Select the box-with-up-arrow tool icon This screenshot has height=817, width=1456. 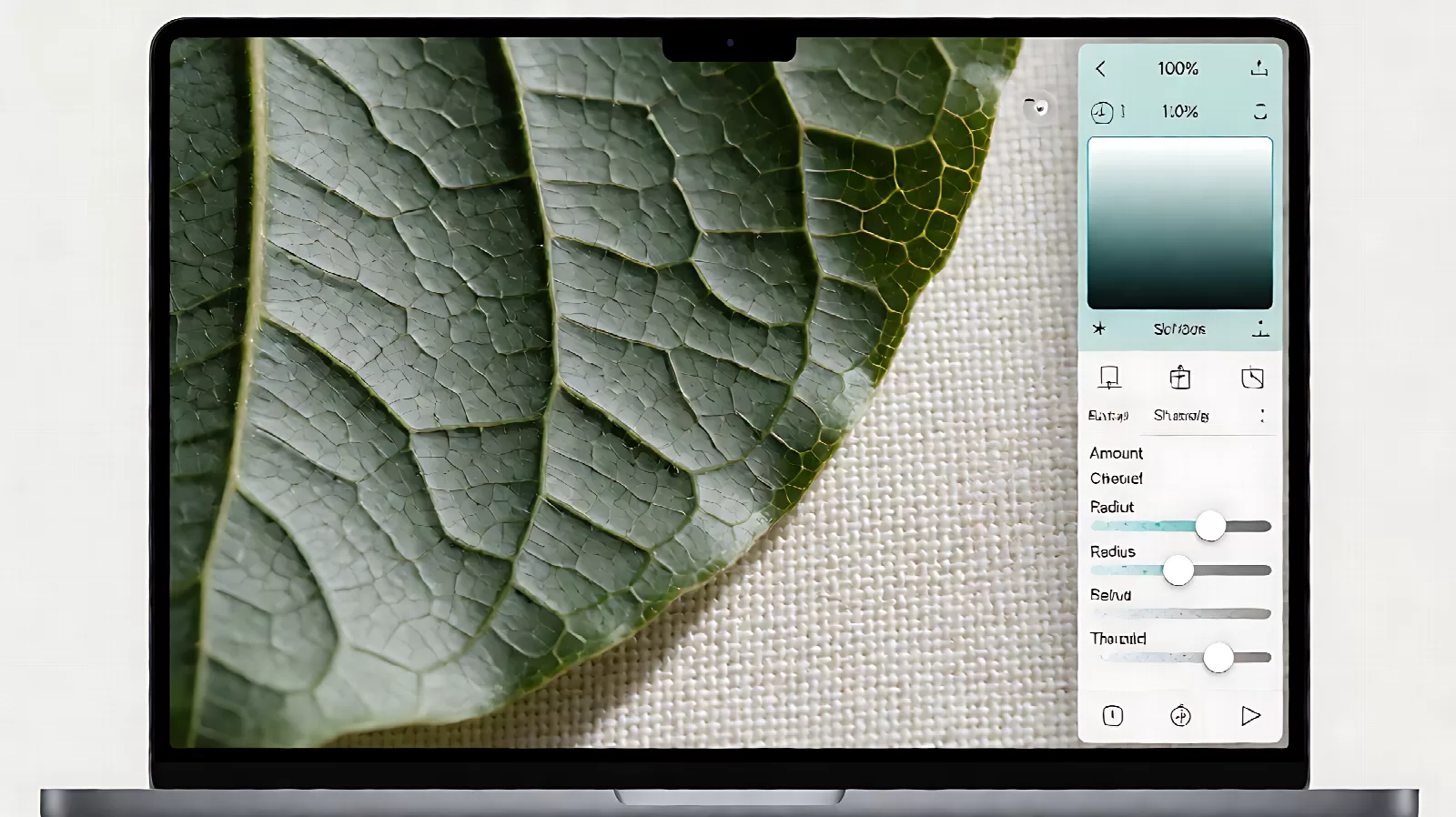tap(1179, 378)
